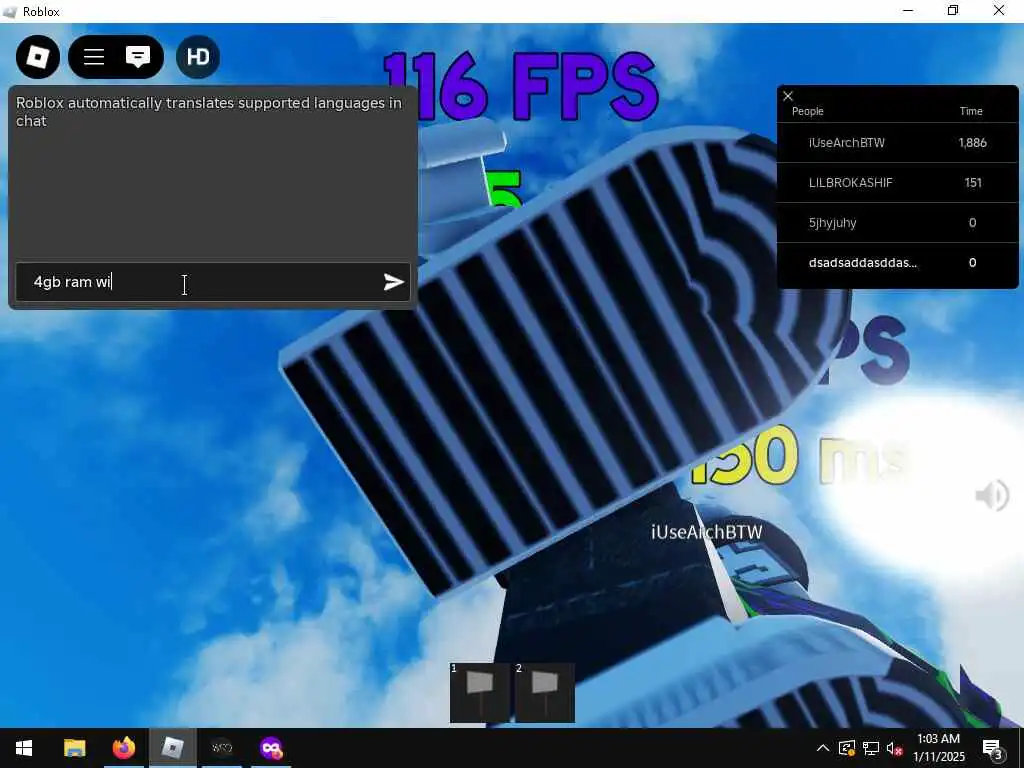Minimize the Roblox window

[x=908, y=10]
